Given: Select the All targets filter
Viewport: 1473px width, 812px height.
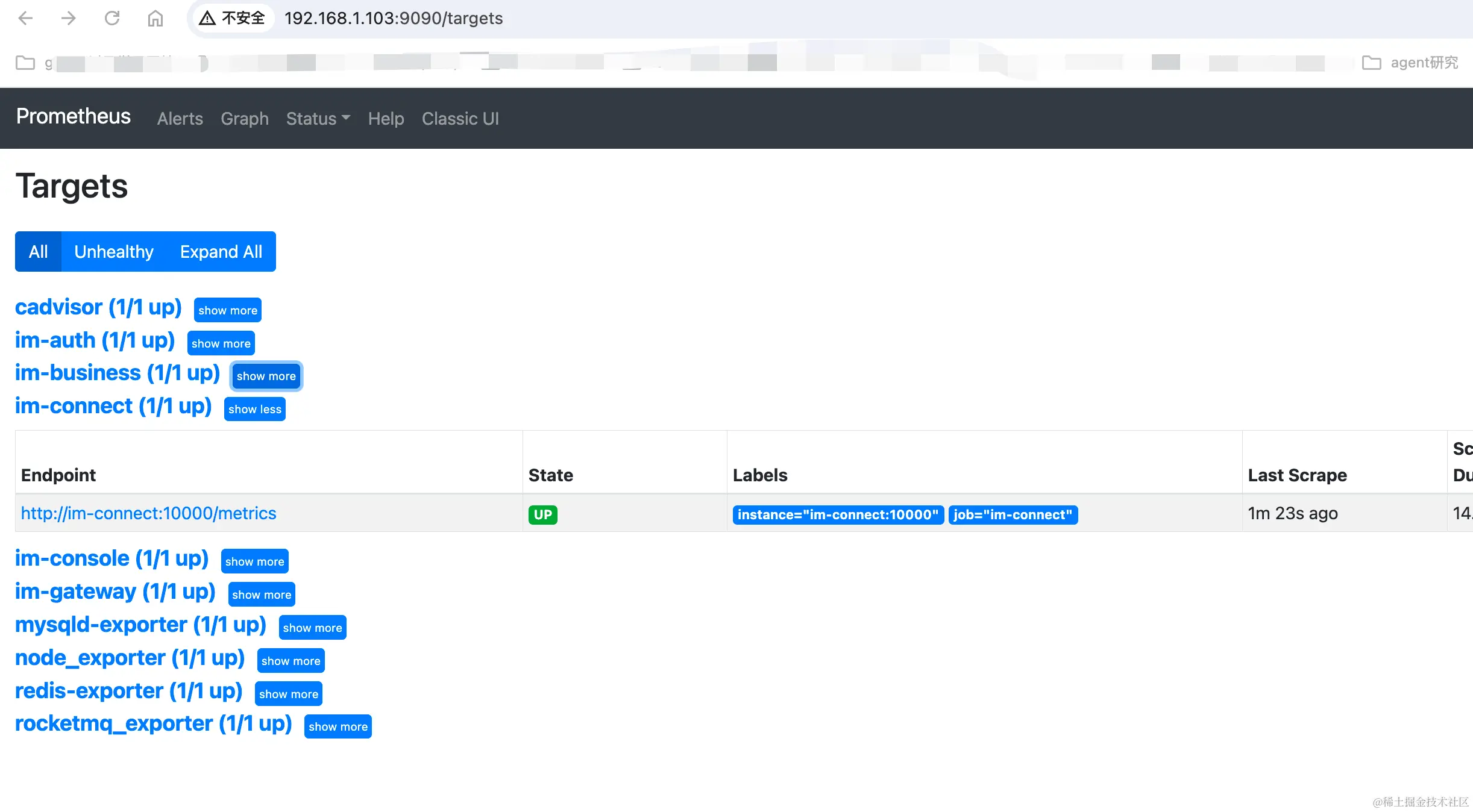Looking at the screenshot, I should [x=38, y=252].
